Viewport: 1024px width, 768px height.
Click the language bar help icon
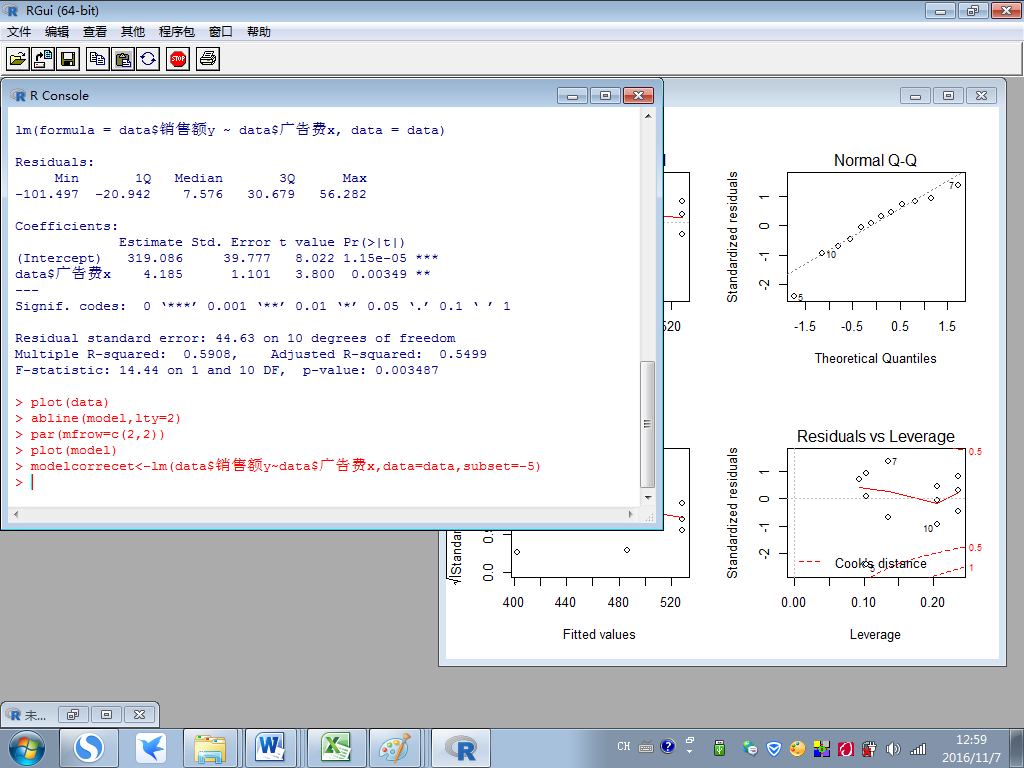pos(667,746)
